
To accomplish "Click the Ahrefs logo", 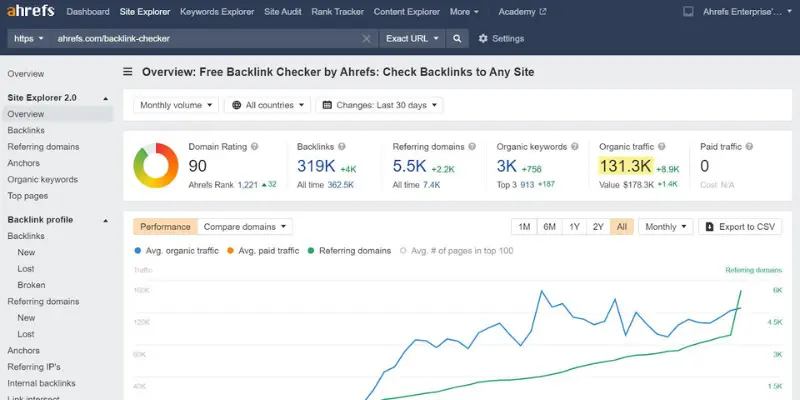I will pos(31,11).
